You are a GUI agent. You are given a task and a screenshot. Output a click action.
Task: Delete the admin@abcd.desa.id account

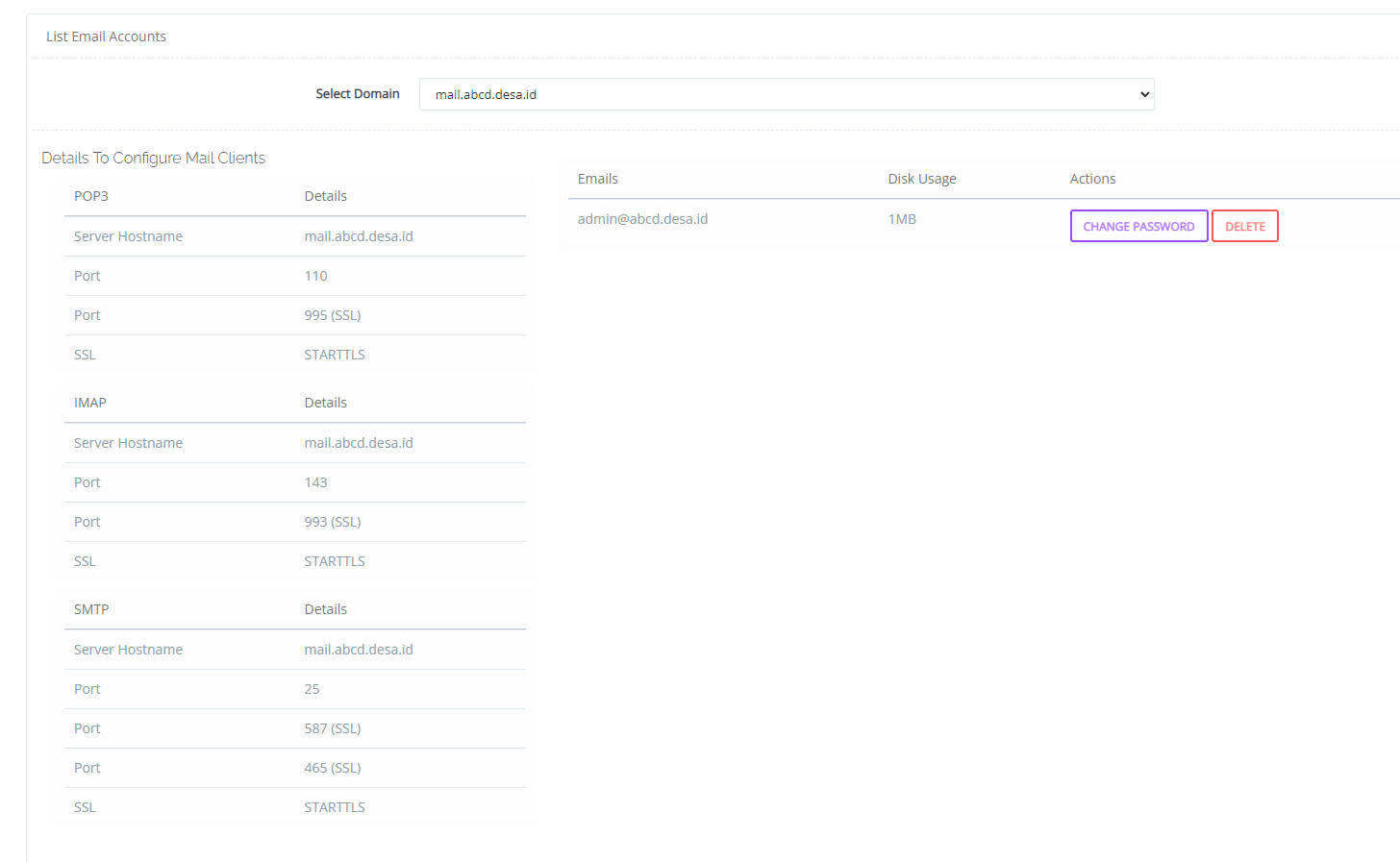(x=1244, y=226)
